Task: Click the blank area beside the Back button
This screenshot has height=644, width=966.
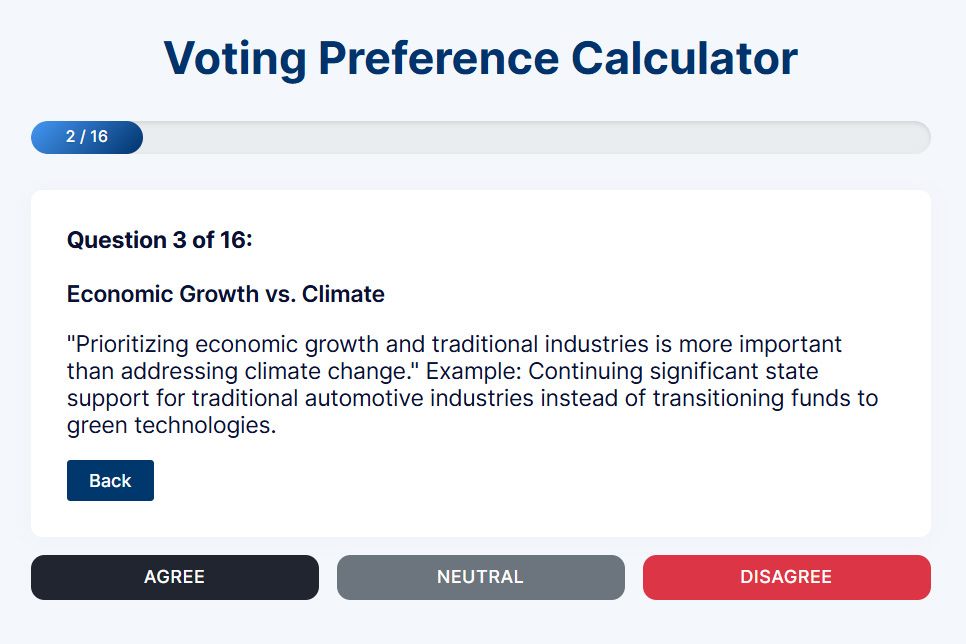Action: [524, 480]
